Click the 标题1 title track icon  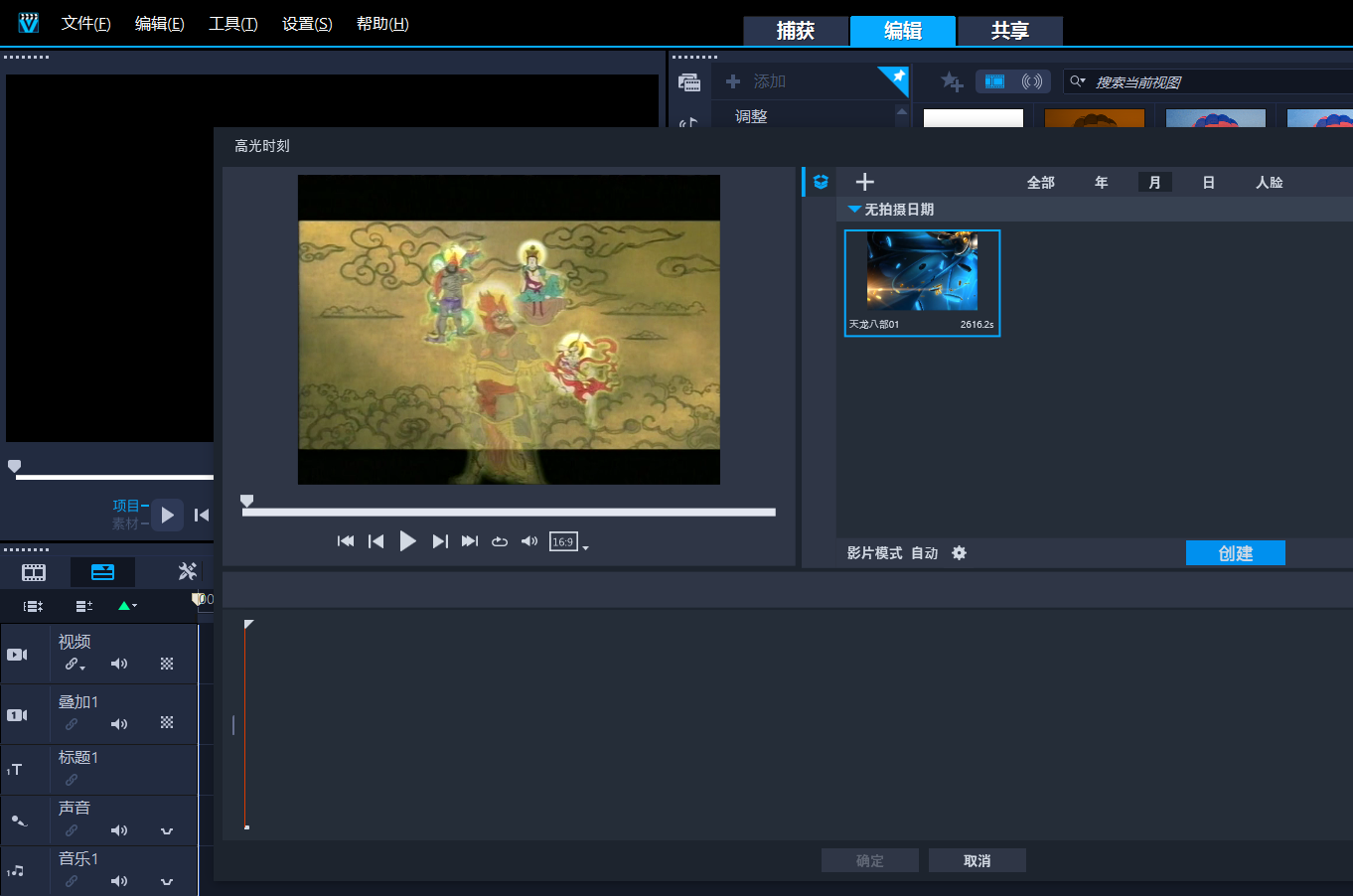point(15,770)
